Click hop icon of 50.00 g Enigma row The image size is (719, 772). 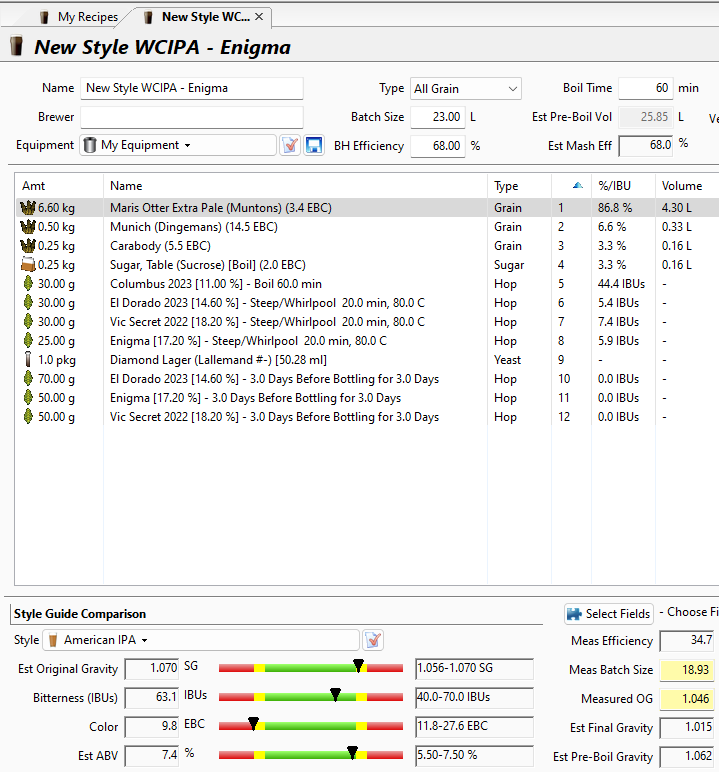click(x=28, y=398)
